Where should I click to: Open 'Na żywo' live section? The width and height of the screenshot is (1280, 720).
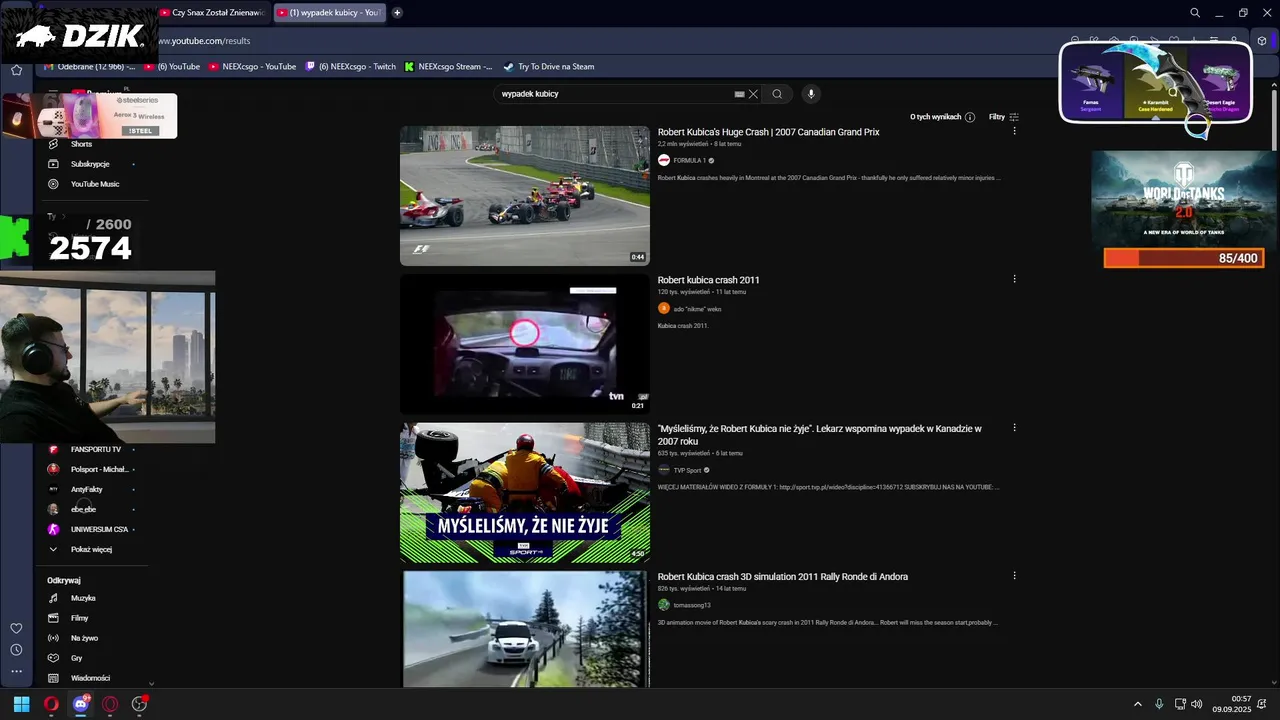tap(84, 638)
